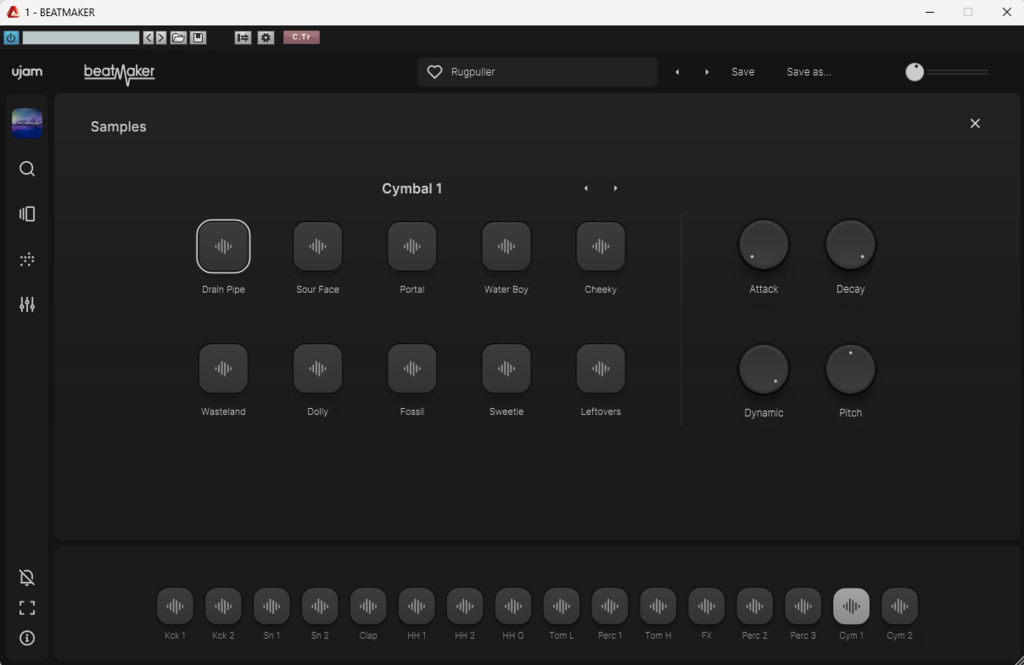1024x665 pixels.
Task: Trigger the Perc 2 instrument pad
Action: pos(755,606)
